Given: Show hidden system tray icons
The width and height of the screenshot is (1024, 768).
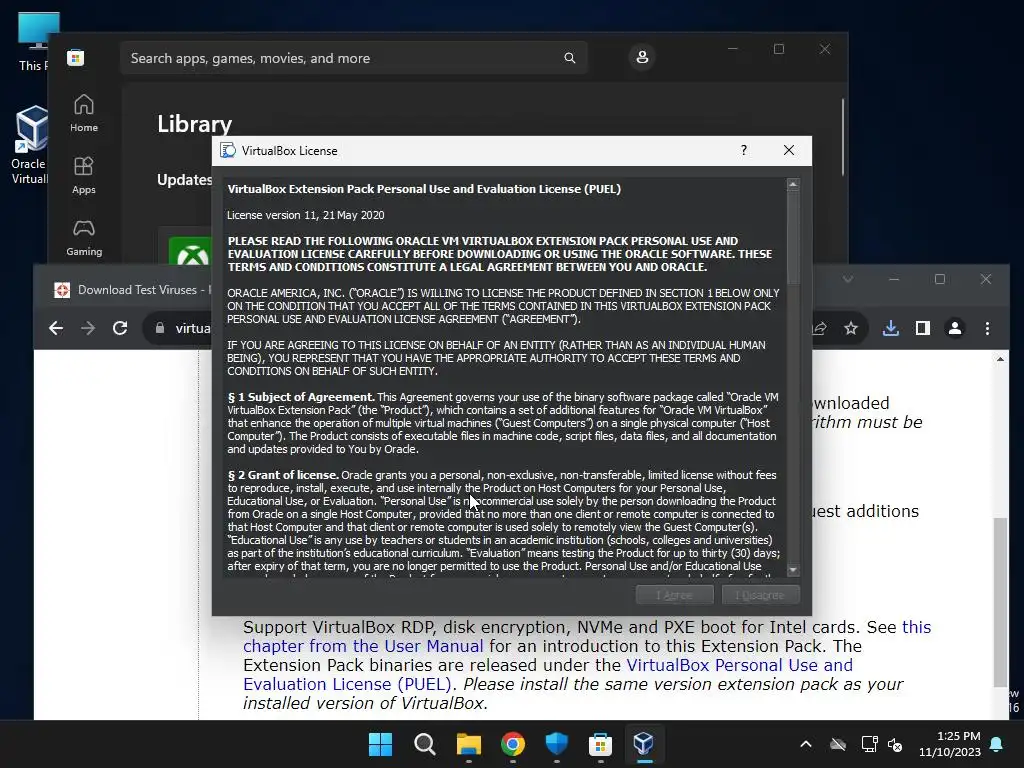Looking at the screenshot, I should coord(806,744).
